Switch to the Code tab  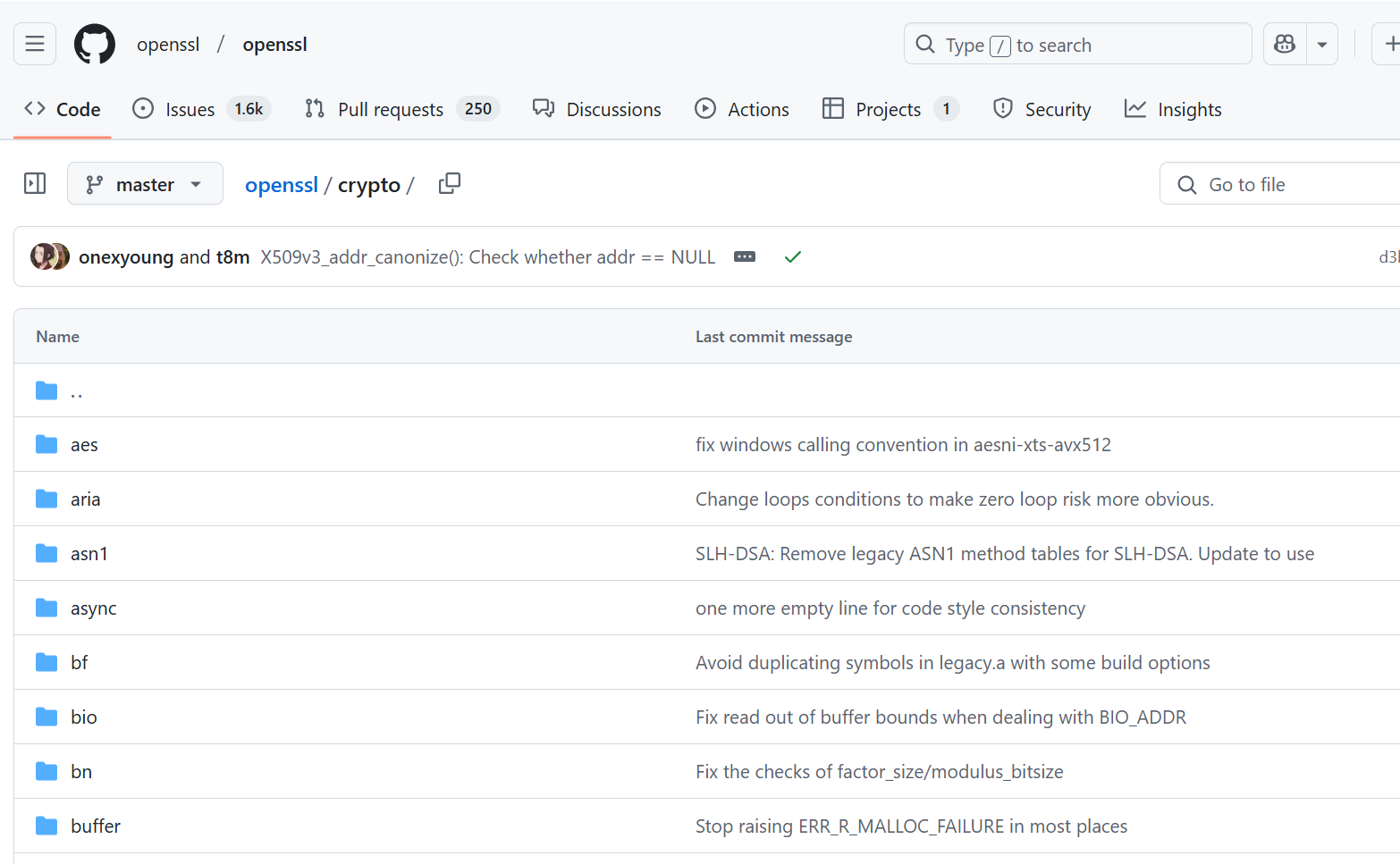pos(63,109)
